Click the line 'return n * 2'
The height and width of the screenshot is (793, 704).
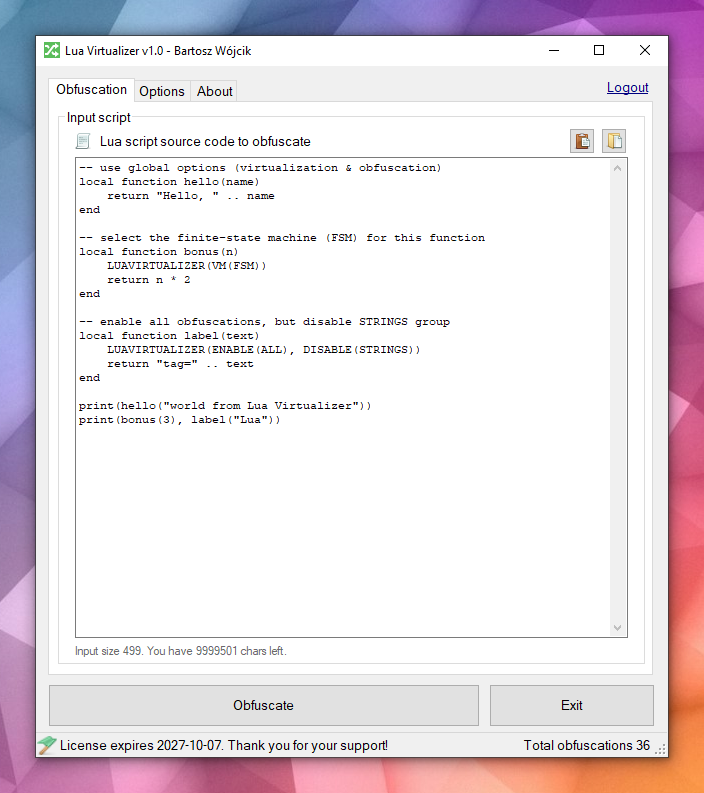pos(149,280)
